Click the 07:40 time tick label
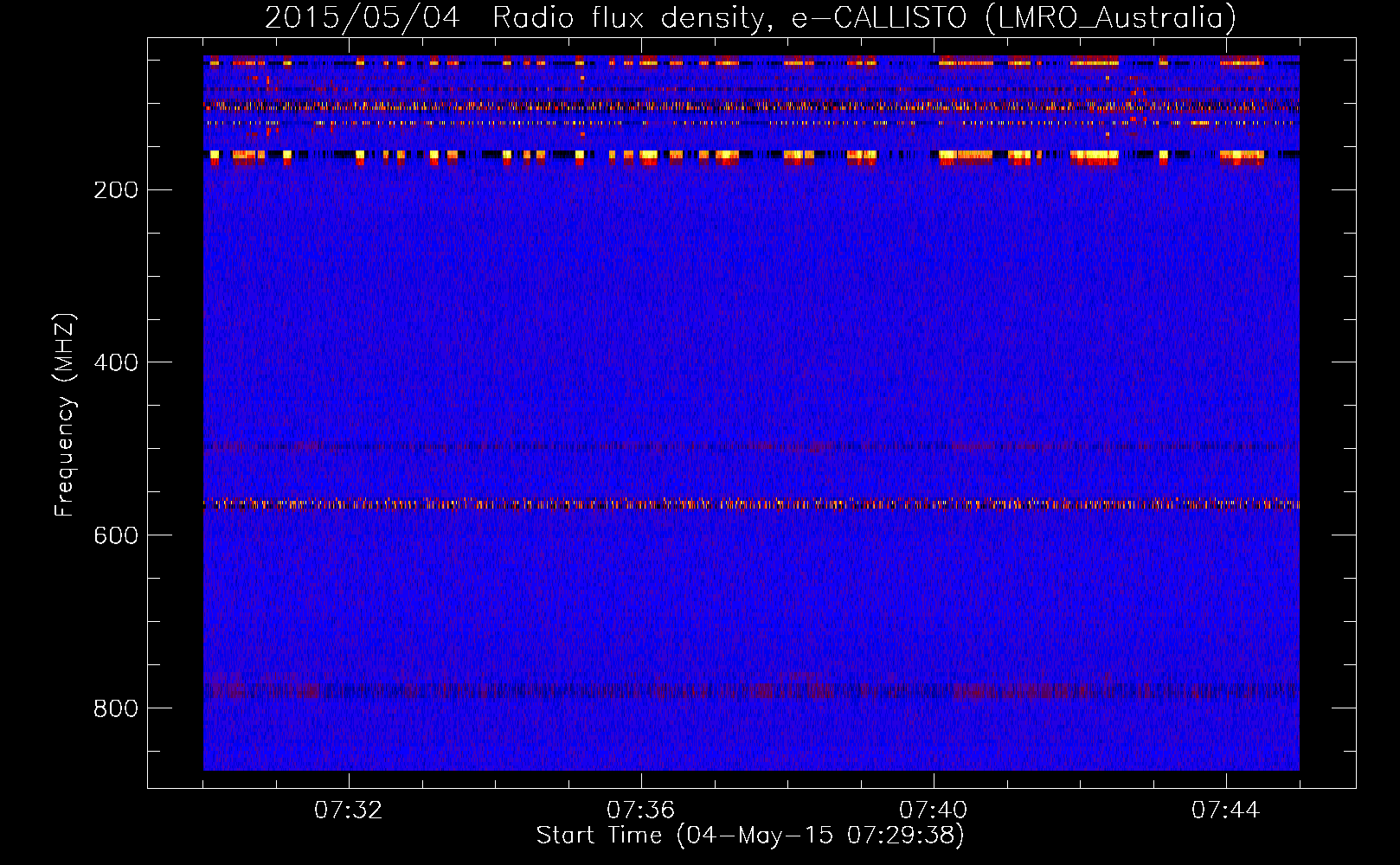This screenshot has height=865, width=1400. click(933, 810)
